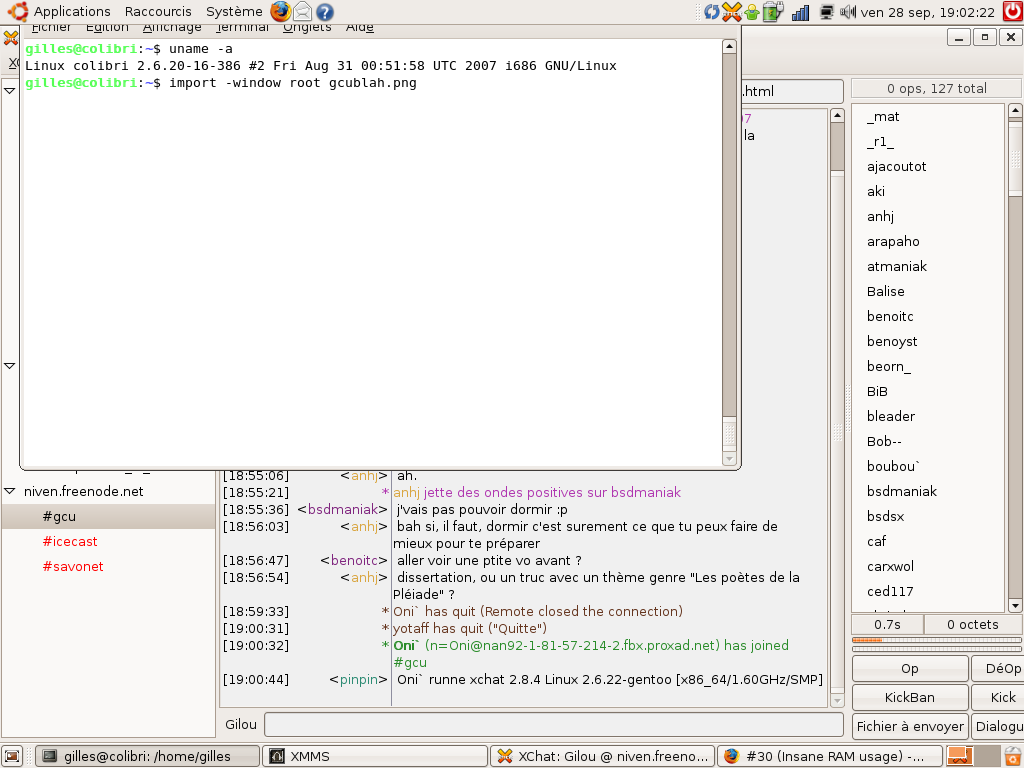This screenshot has height=768, width=1024.
Task: Click the KickBan button
Action: (x=909, y=697)
